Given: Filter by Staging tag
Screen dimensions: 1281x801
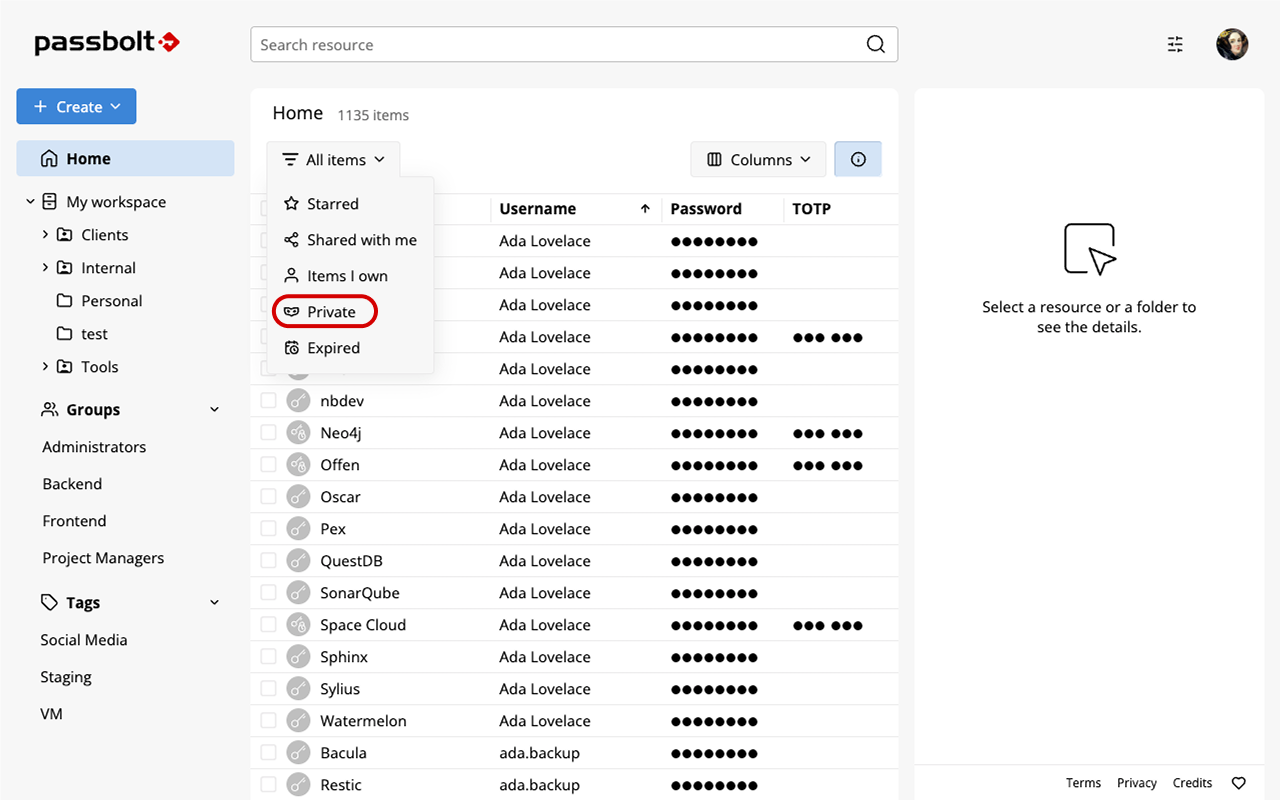Looking at the screenshot, I should 66,677.
